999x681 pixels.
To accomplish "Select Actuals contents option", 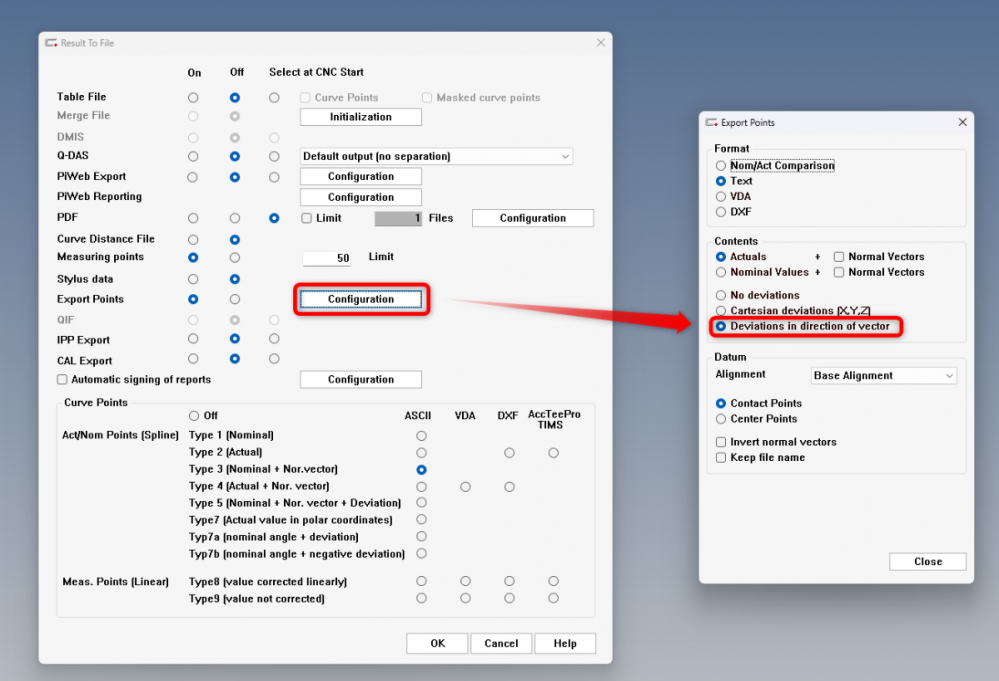I will (721, 257).
